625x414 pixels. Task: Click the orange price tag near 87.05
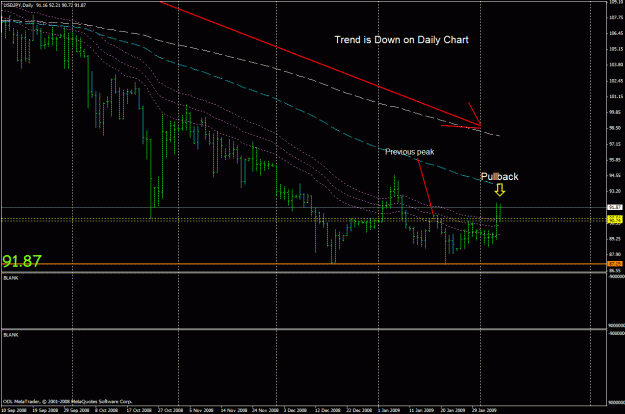[614, 264]
